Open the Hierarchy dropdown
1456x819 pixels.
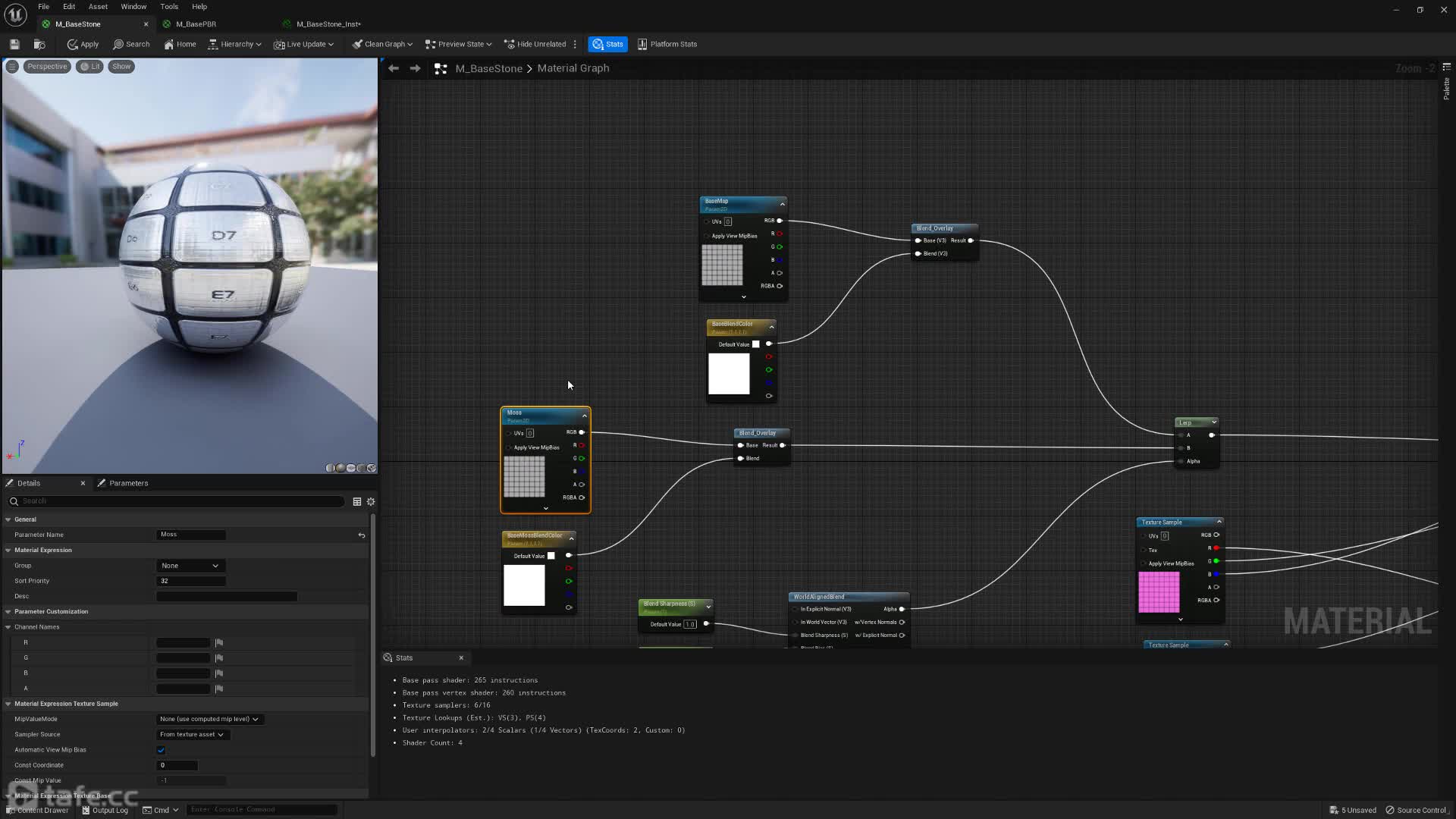coord(234,44)
